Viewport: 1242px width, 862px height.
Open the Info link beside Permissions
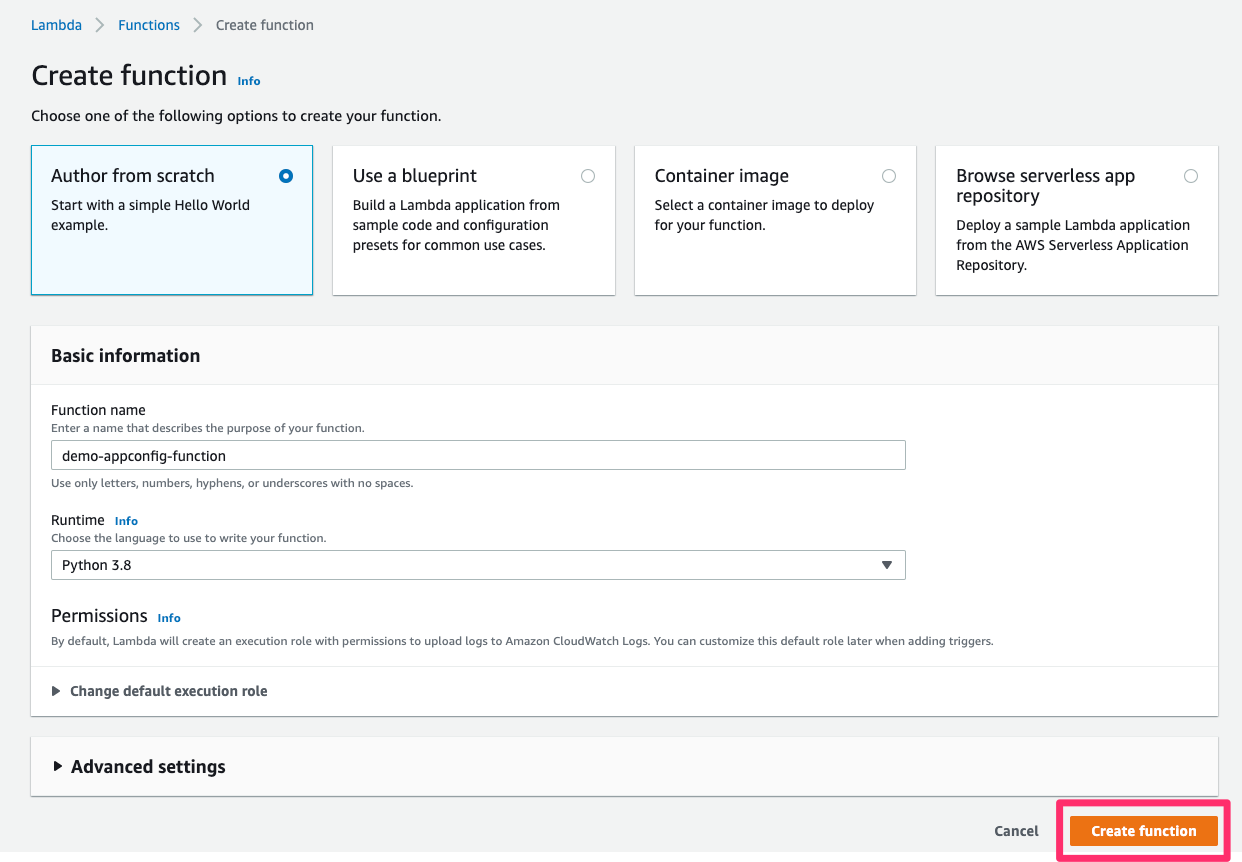[169, 618]
